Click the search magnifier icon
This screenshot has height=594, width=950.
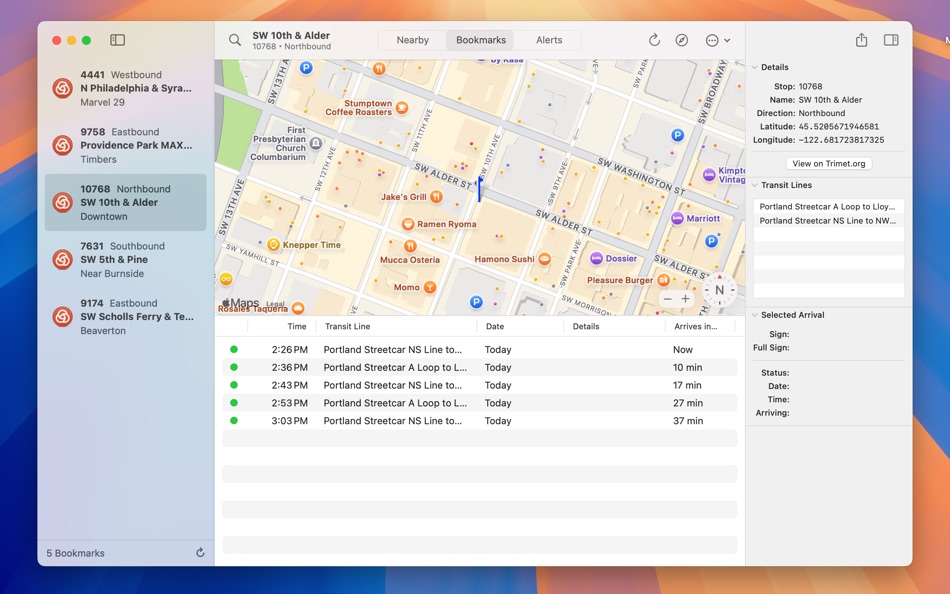pos(234,40)
